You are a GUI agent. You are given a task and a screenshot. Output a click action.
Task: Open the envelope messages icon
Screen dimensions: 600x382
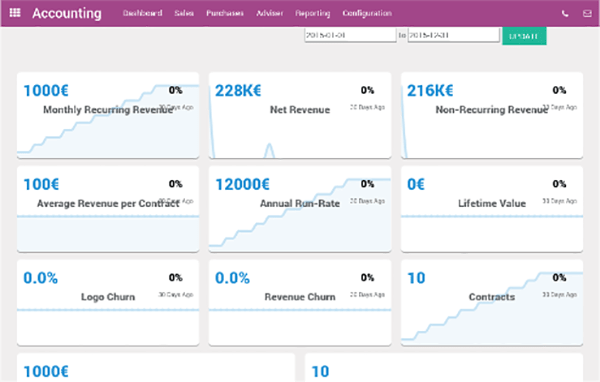coord(587,14)
